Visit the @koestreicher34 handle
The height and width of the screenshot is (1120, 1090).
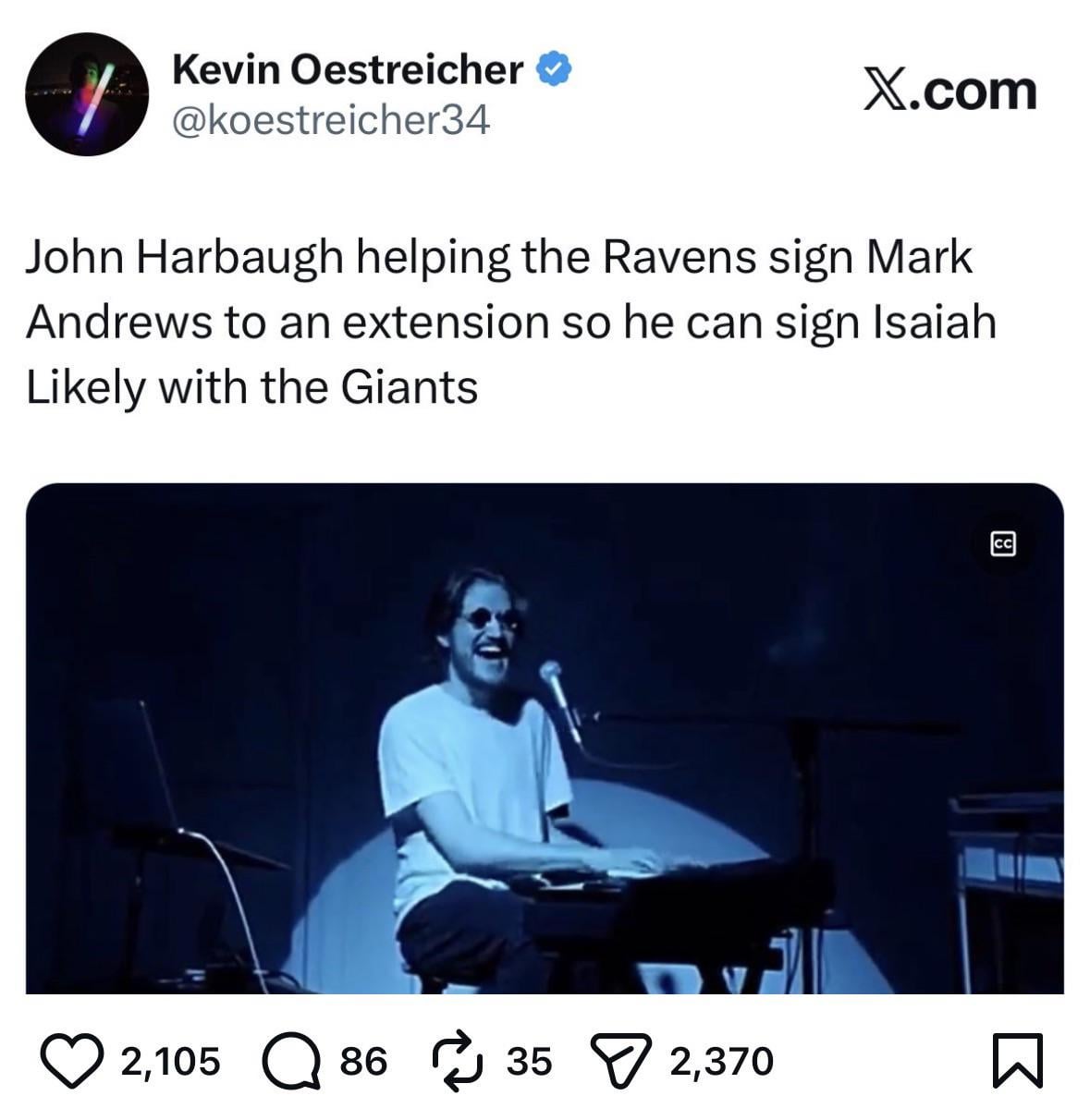(x=330, y=120)
